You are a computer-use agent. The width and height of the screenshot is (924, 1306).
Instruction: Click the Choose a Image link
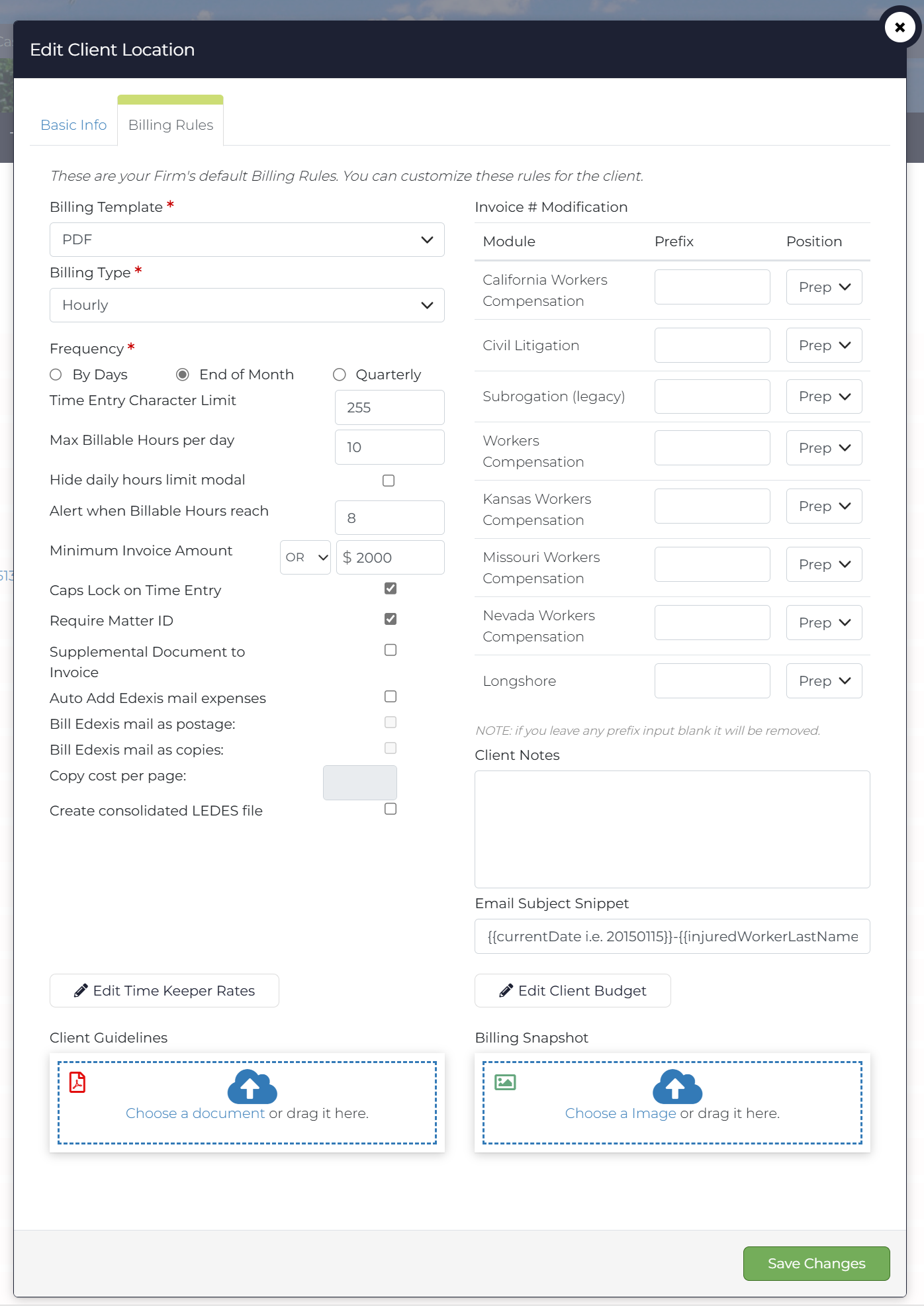621,1113
